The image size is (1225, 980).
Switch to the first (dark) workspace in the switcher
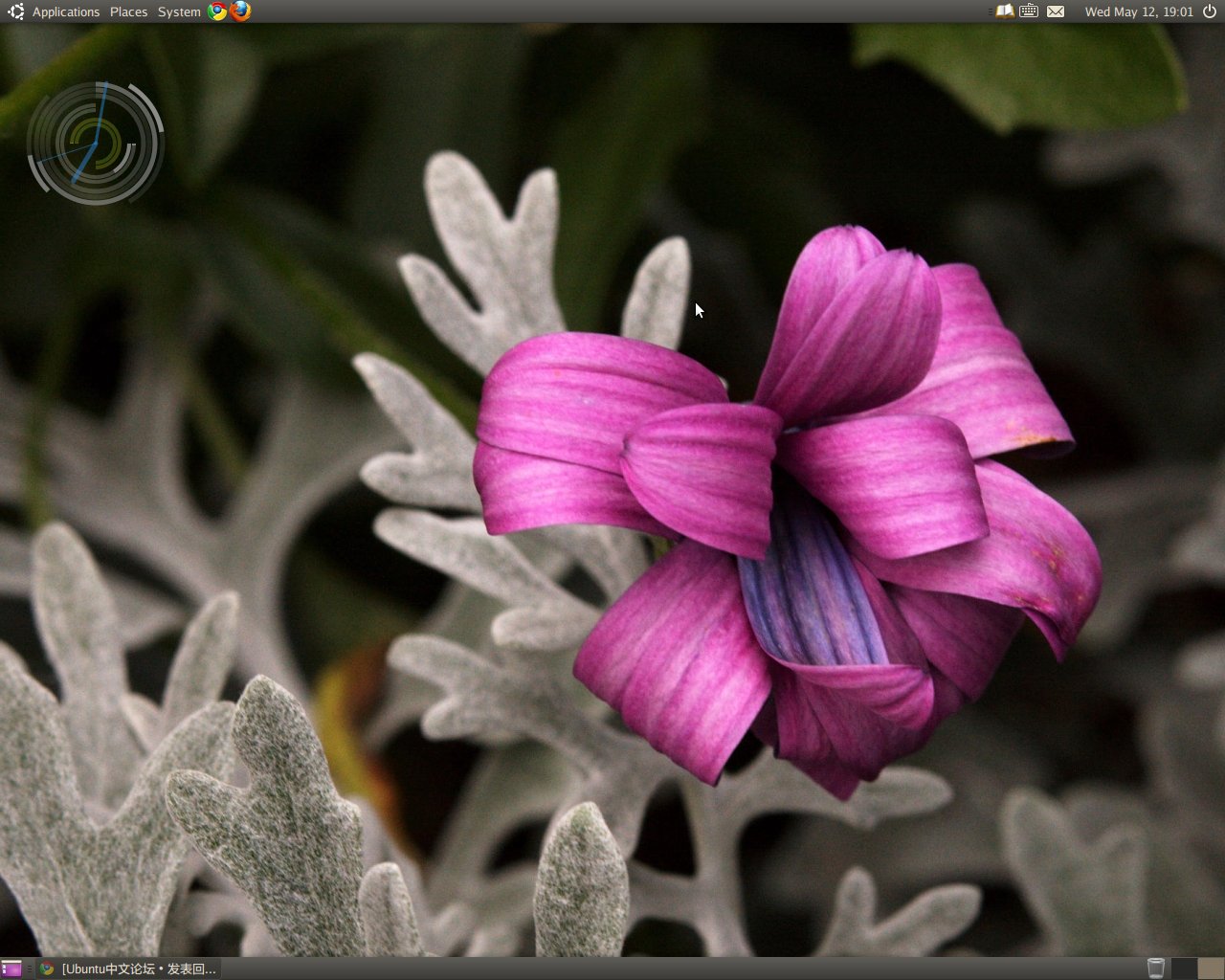coord(1184,969)
